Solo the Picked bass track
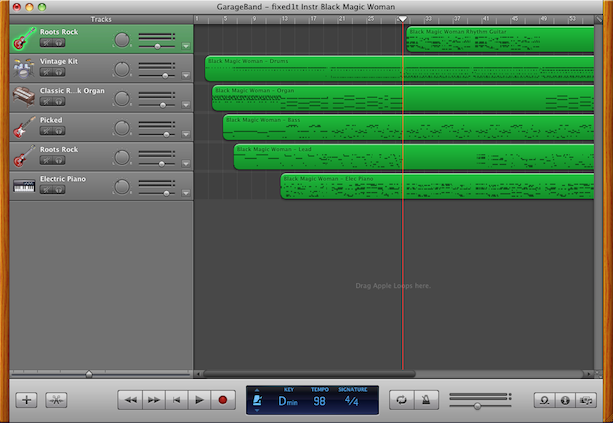This screenshot has height=423, width=613. [x=59, y=131]
